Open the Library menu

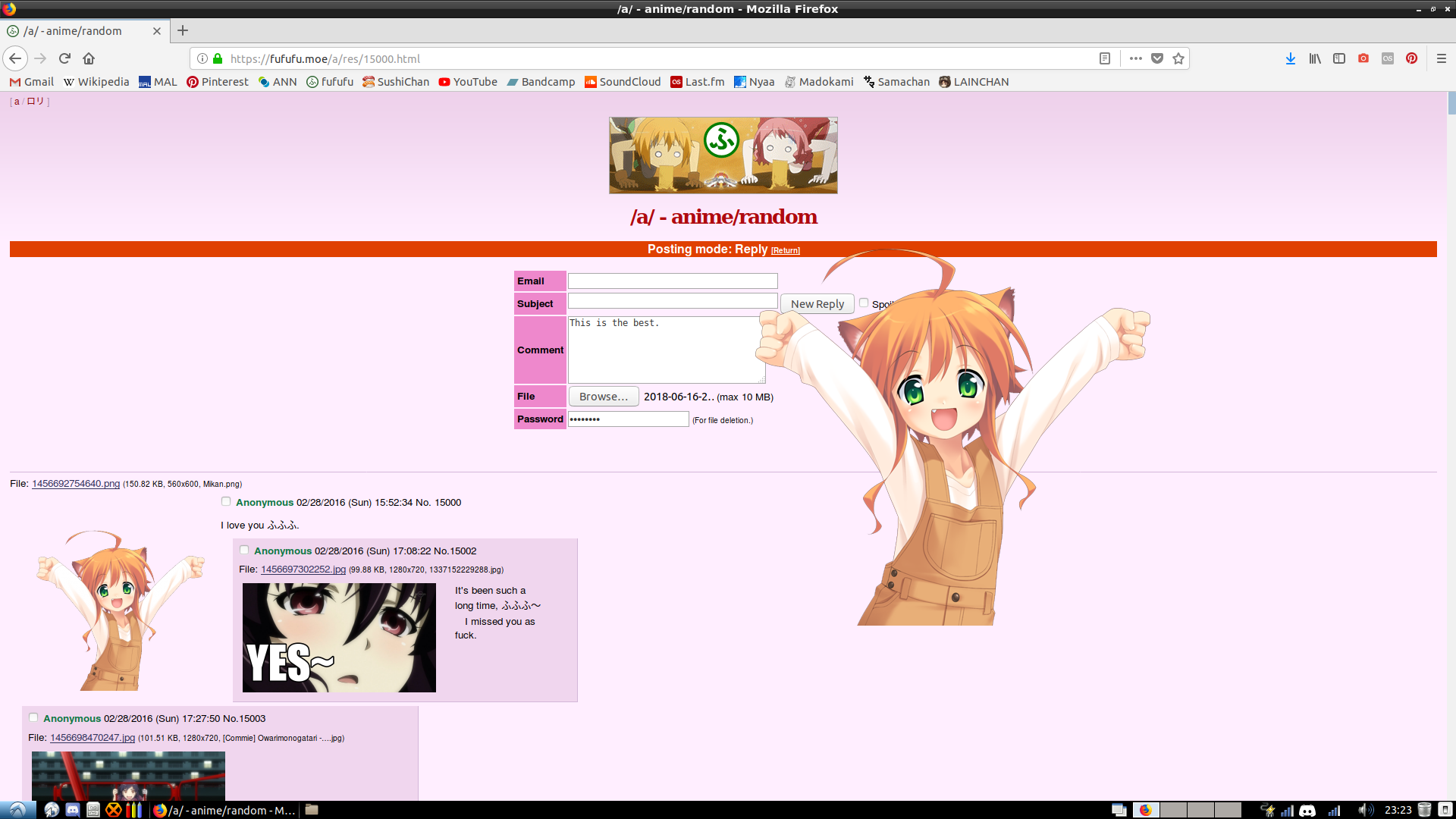point(1315,58)
